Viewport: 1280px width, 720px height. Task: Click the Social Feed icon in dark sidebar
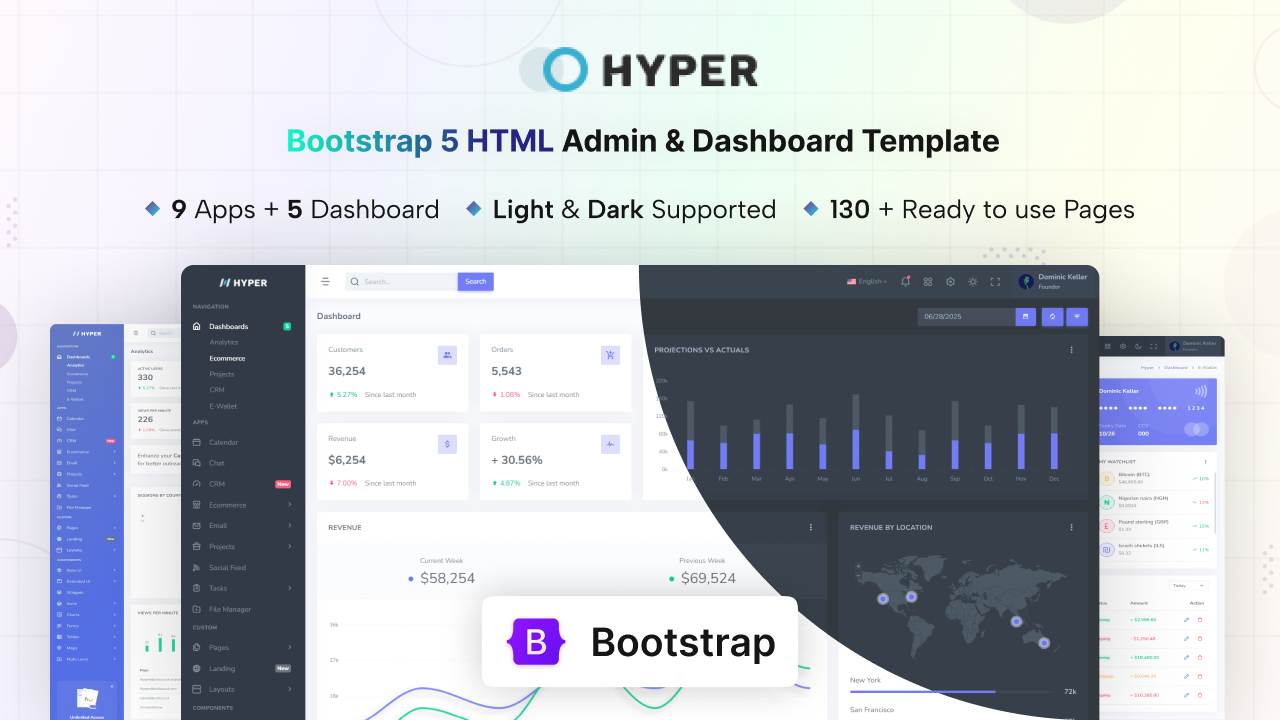pos(197,567)
